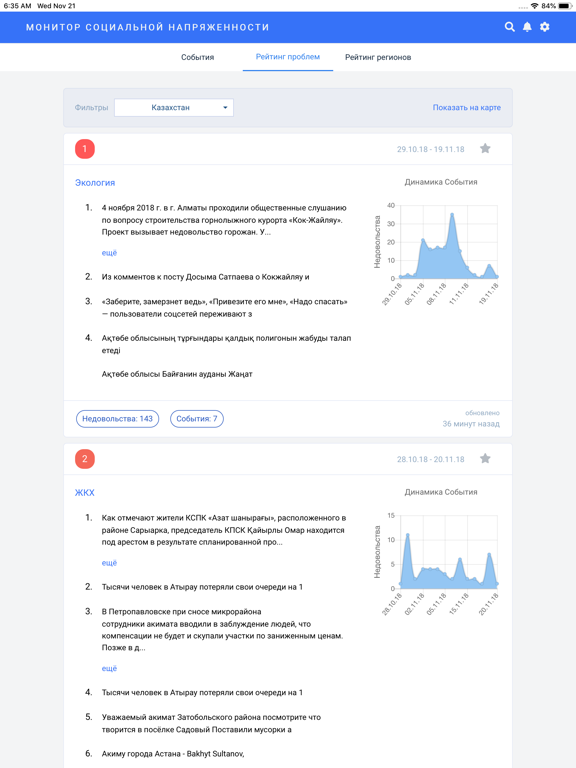Open the ЖКХ category link

[x=84, y=493]
